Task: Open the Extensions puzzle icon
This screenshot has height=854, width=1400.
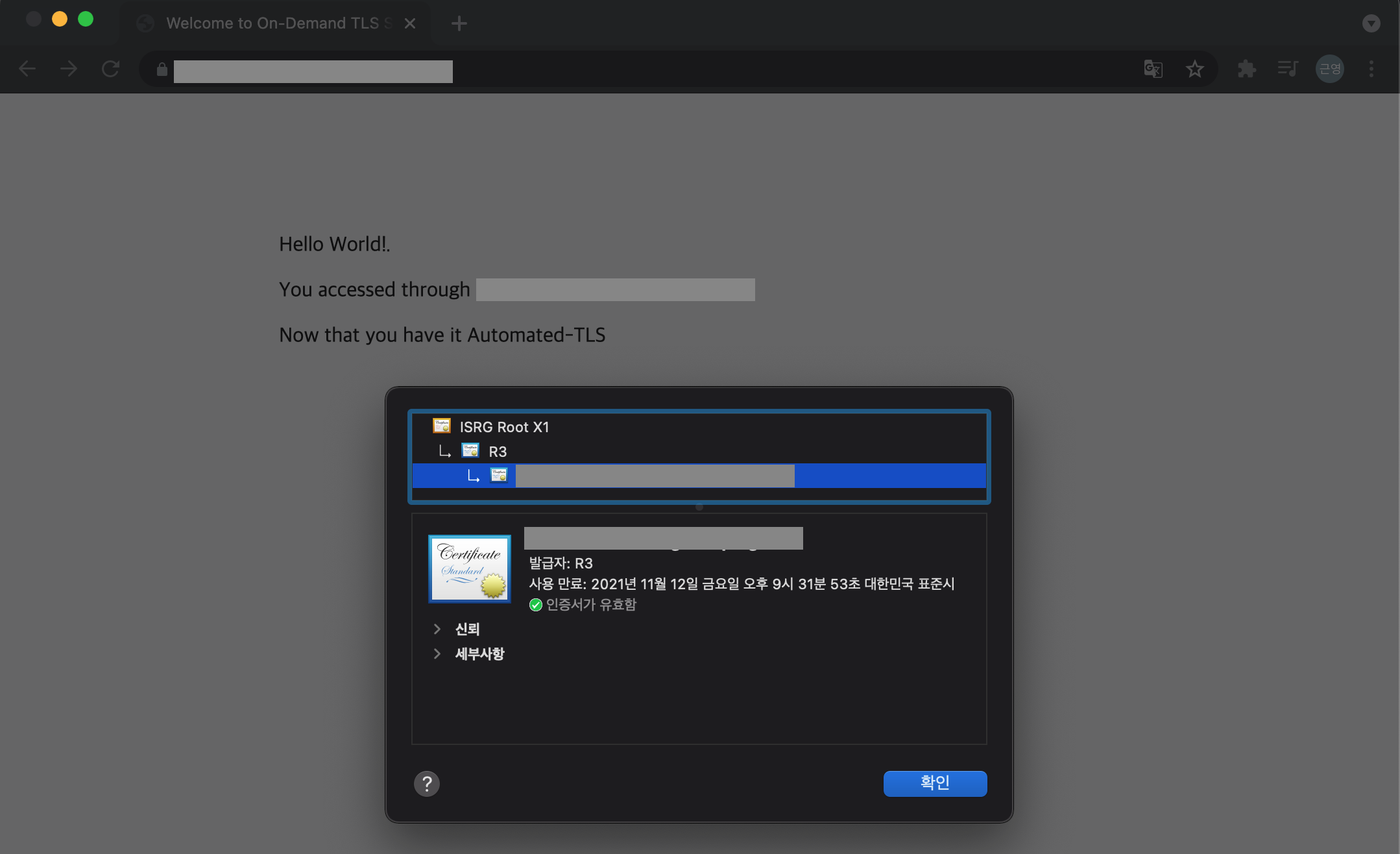Action: point(1246,69)
